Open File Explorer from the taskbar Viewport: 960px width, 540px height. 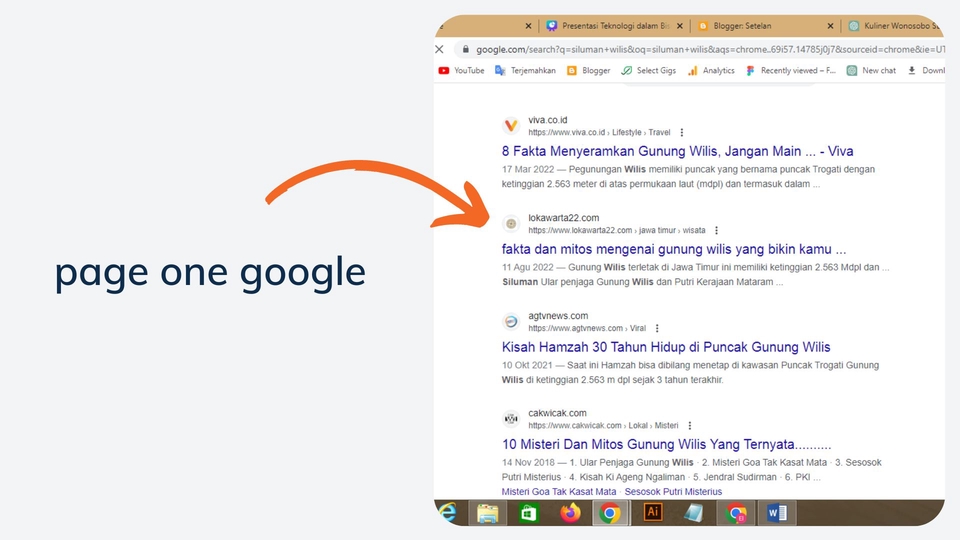[x=487, y=513]
